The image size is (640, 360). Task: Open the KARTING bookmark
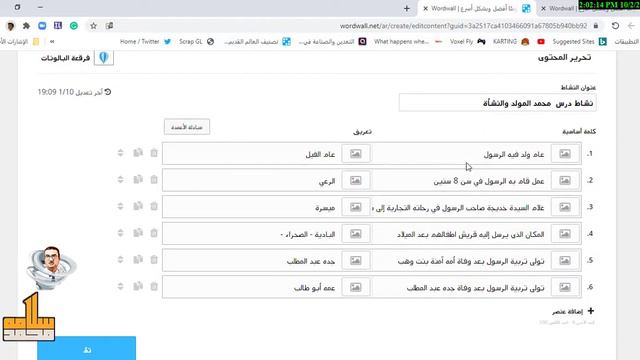(511, 42)
